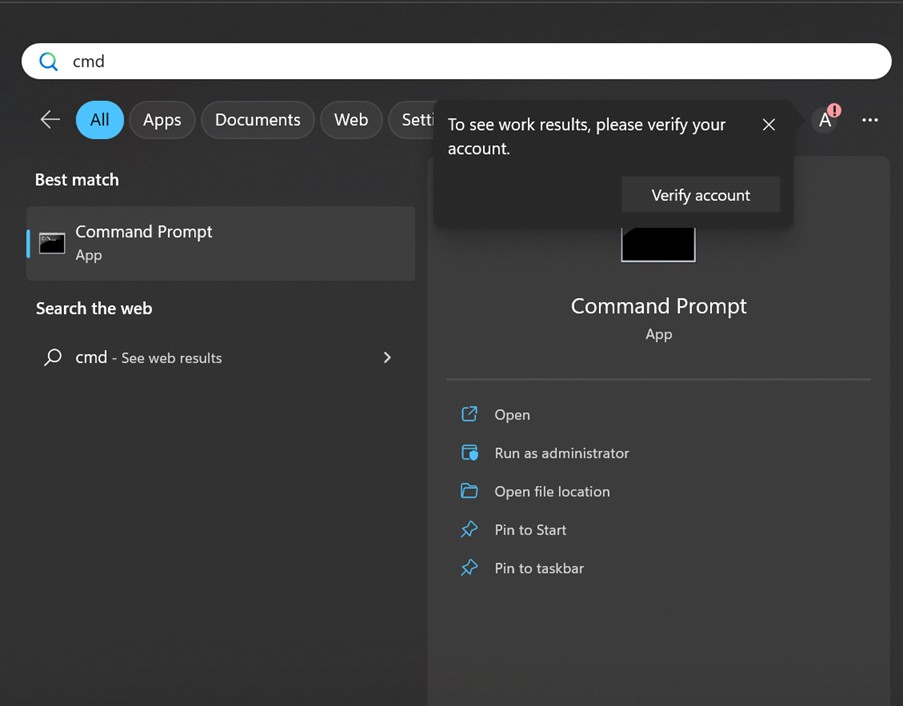The width and height of the screenshot is (903, 706).
Task: Click the Run as administrator option
Action: click(x=561, y=453)
